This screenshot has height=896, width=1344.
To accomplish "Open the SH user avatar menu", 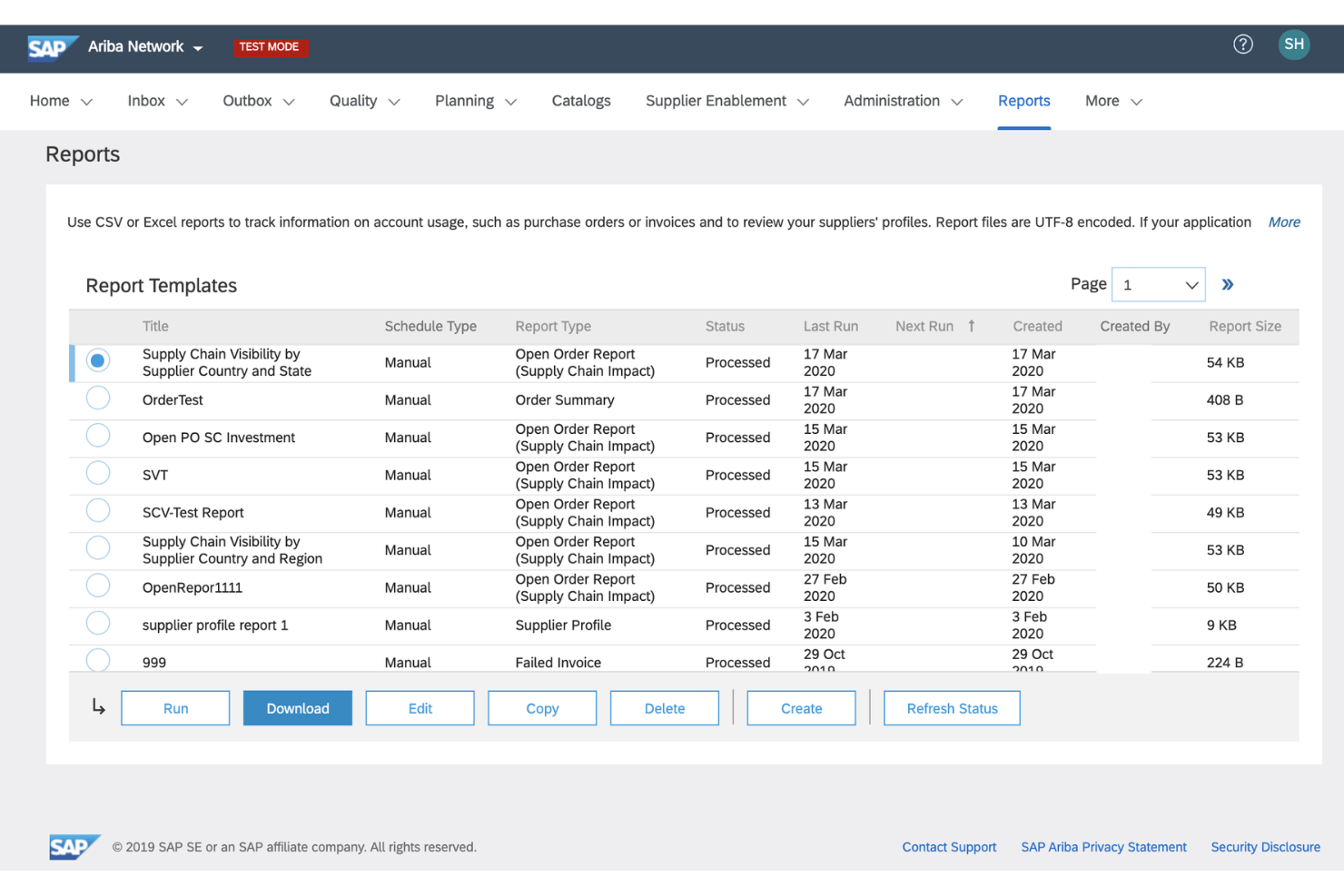I will click(x=1293, y=44).
